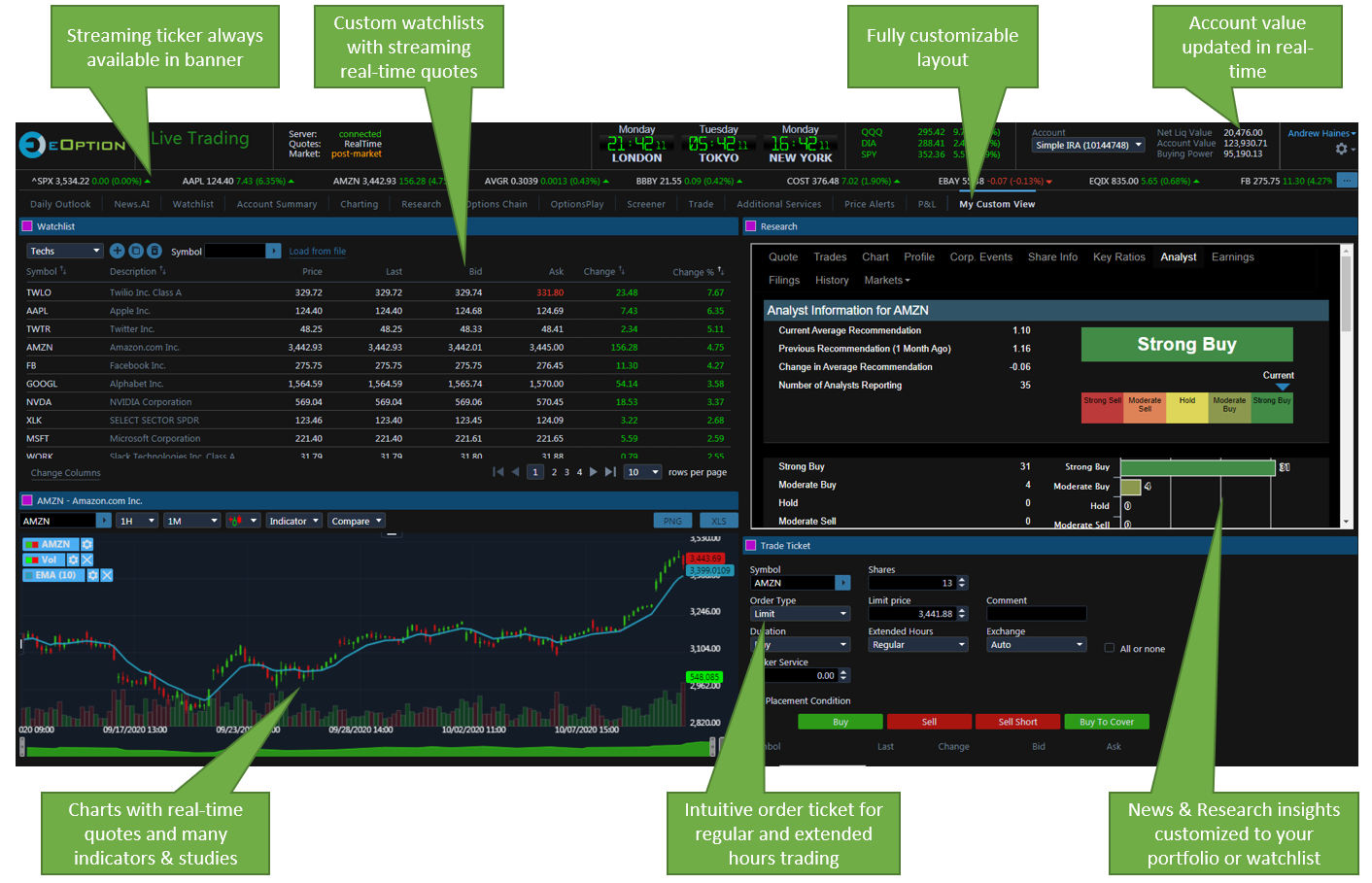Click the green Buy button
This screenshot has width=1372, height=883.
tap(840, 722)
